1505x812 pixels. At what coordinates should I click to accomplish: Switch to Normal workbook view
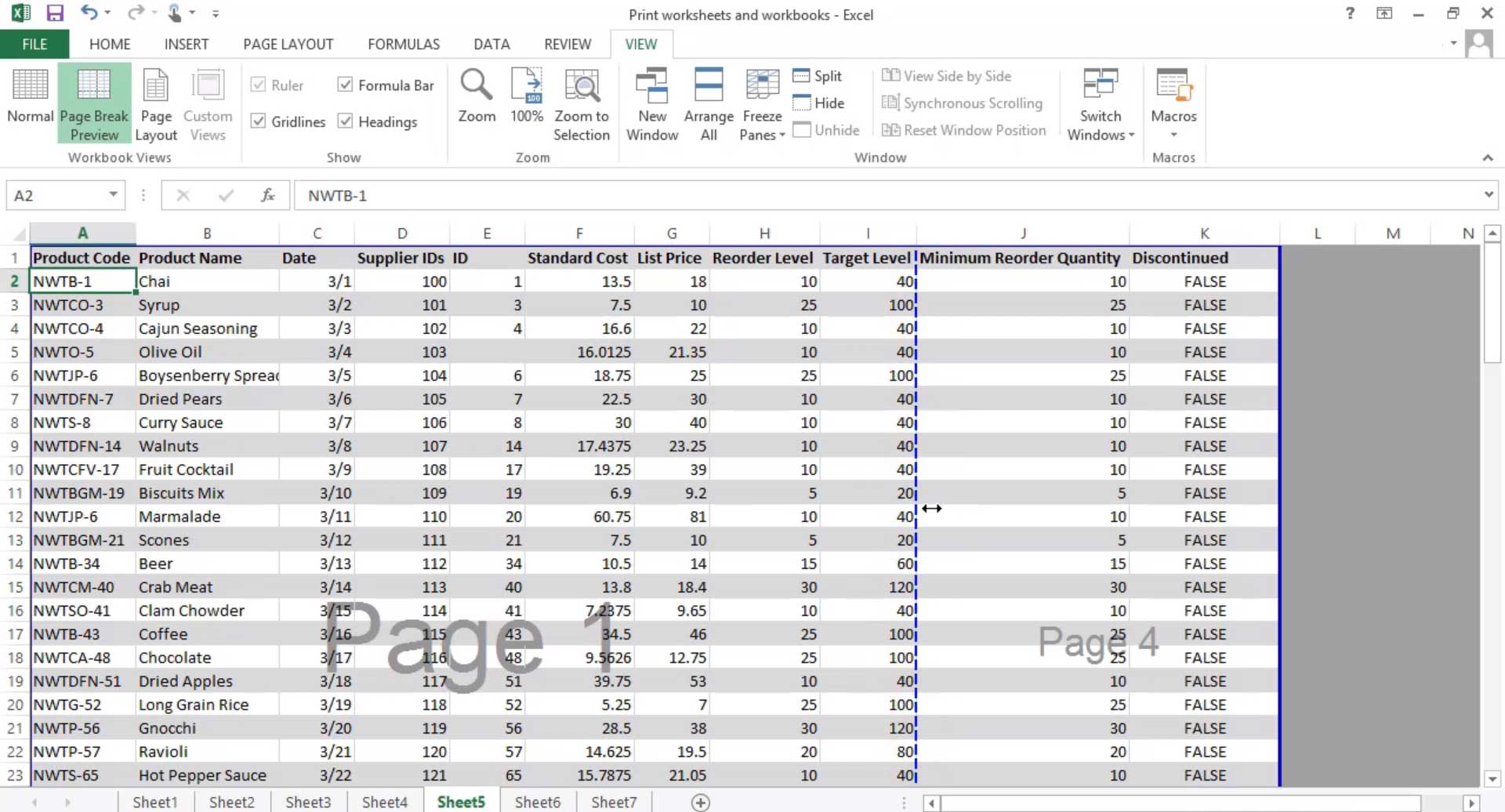[30, 95]
